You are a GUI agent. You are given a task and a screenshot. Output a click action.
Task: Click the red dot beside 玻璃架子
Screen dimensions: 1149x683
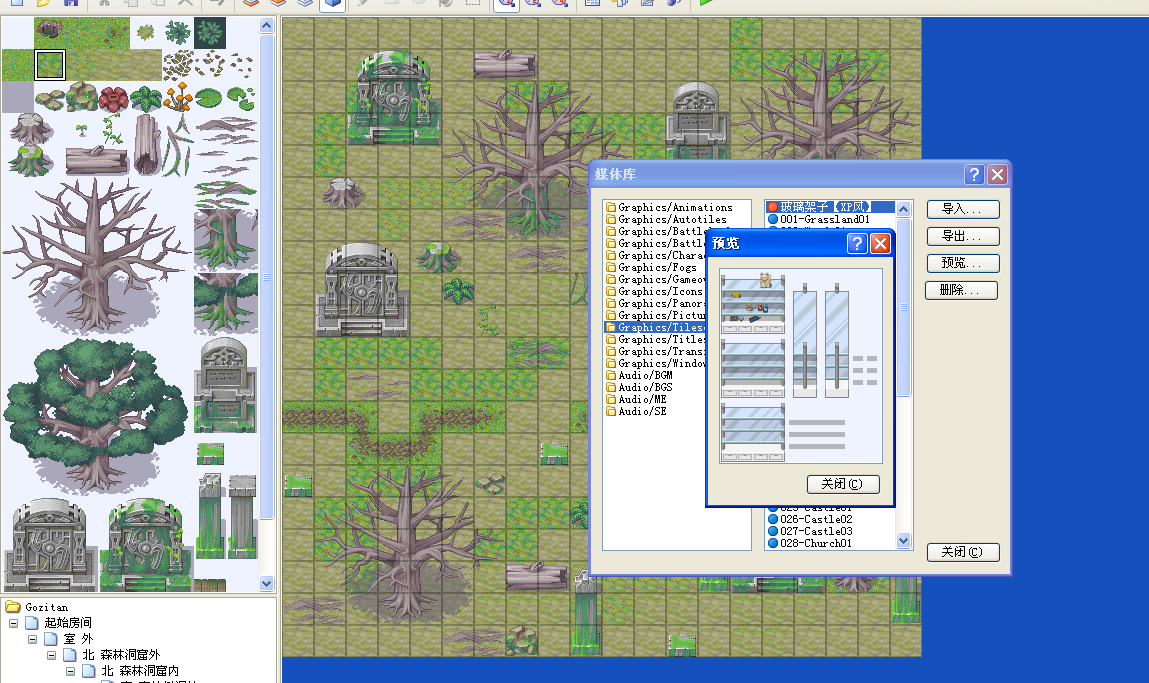[x=772, y=207]
